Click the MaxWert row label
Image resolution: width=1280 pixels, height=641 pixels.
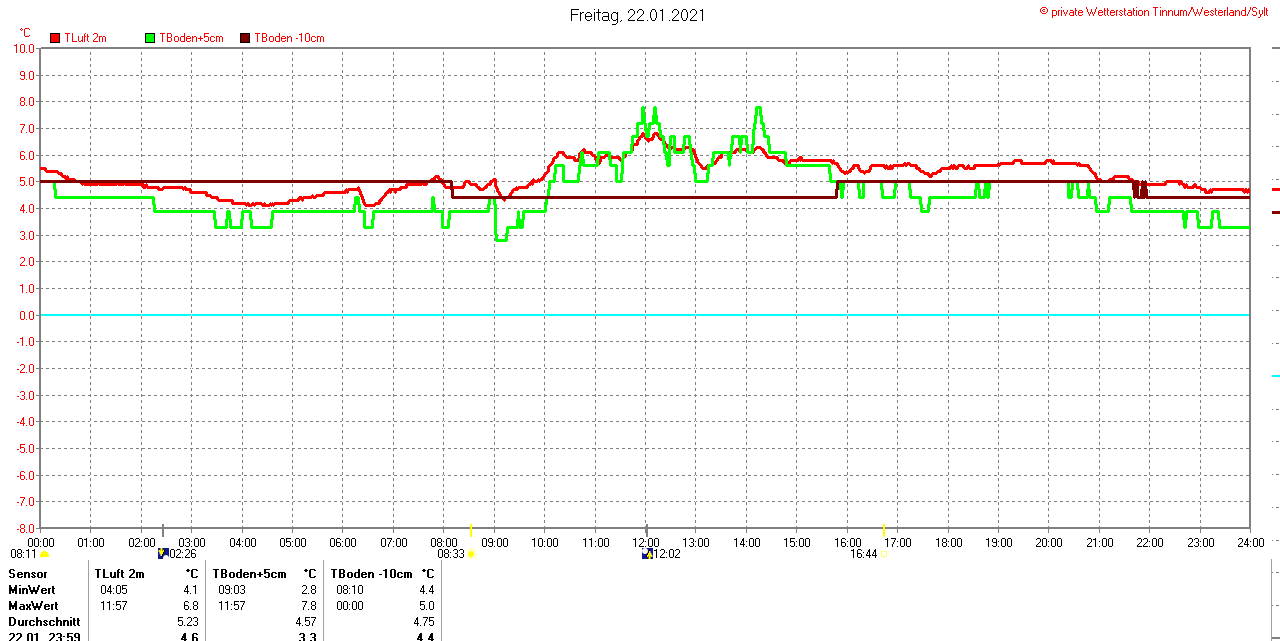tap(33, 606)
